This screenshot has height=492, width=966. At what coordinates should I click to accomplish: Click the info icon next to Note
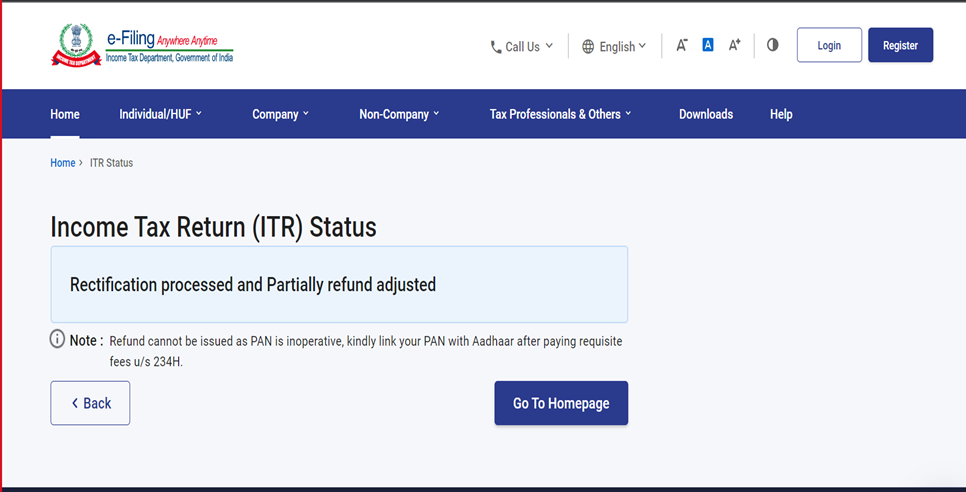pyautogui.click(x=58, y=340)
